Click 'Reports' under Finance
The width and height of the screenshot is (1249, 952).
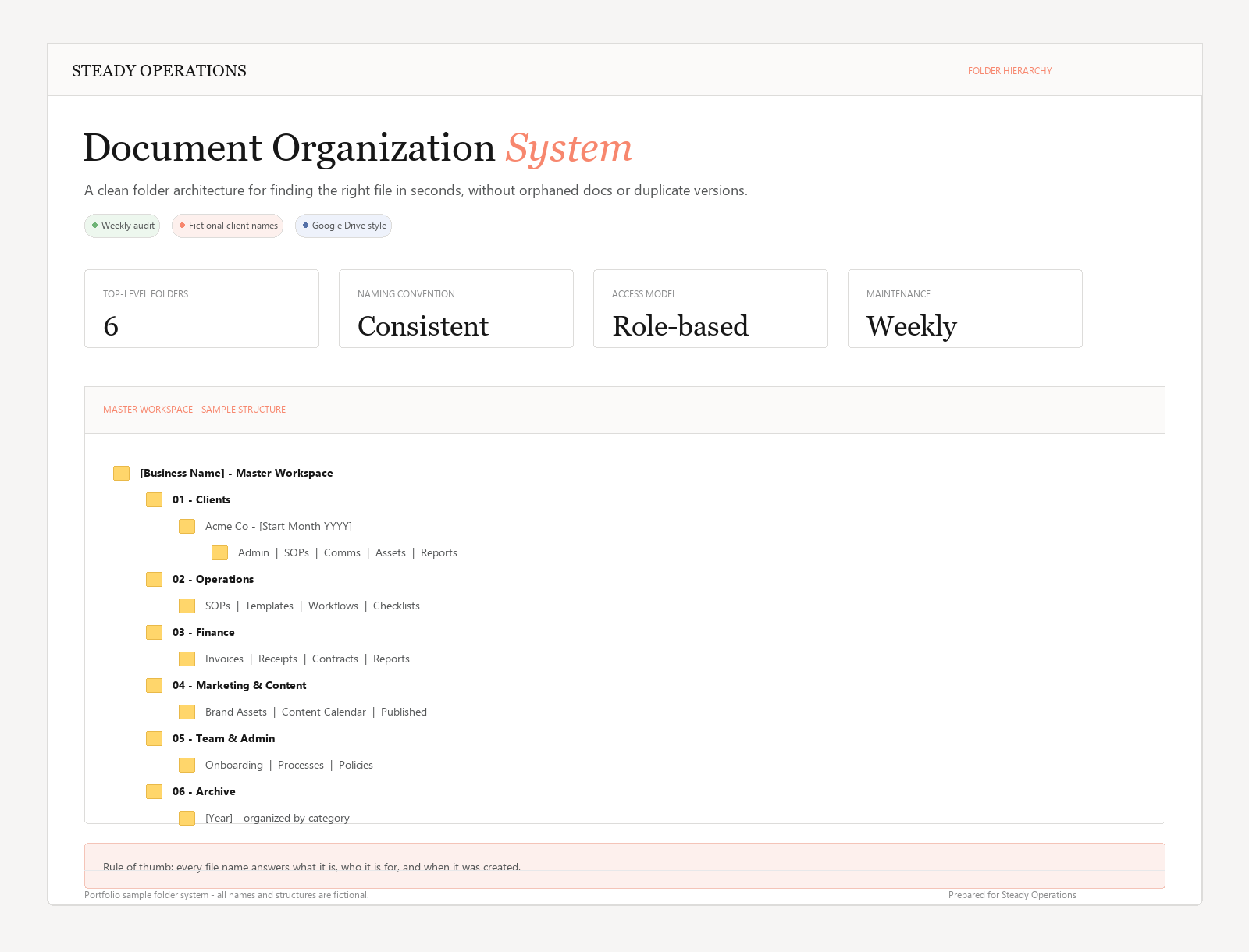391,659
